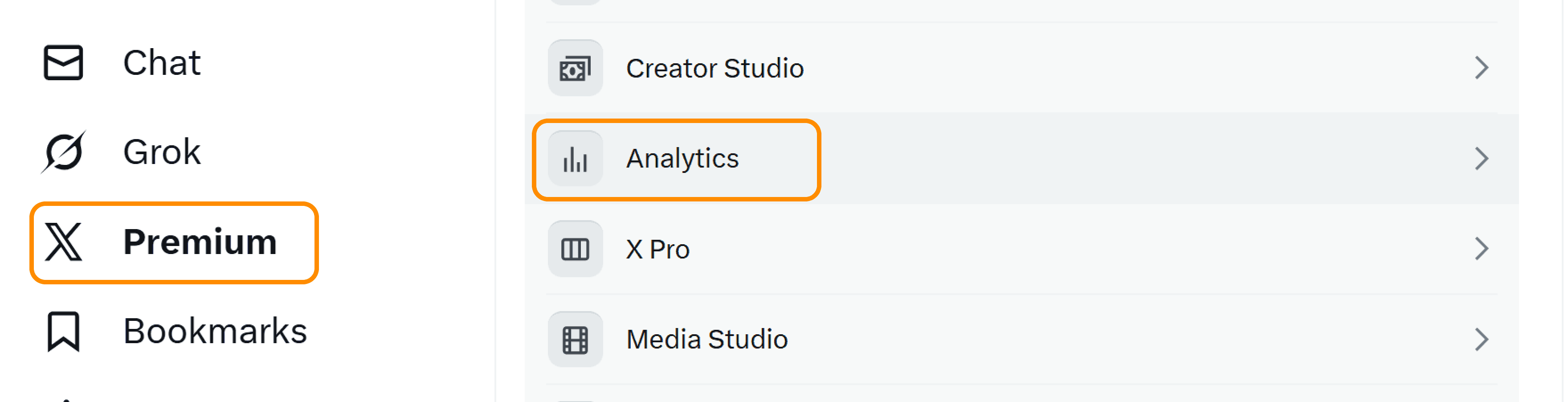Expand the Analytics row chevron
The width and height of the screenshot is (1568, 402).
(1481, 158)
